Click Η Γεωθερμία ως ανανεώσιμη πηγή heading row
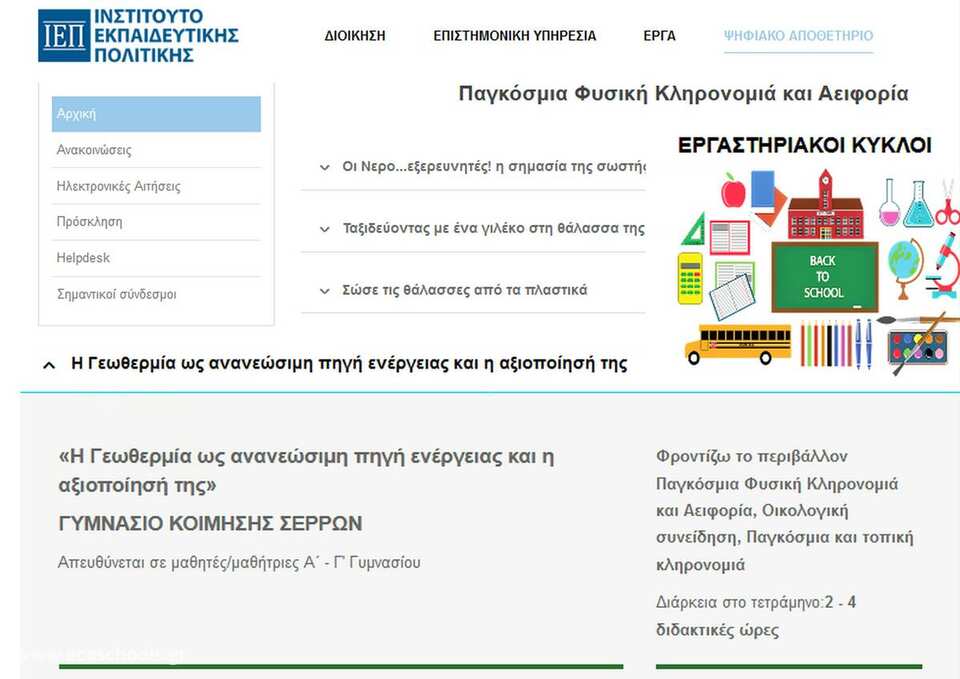This screenshot has width=960, height=679. point(349,364)
